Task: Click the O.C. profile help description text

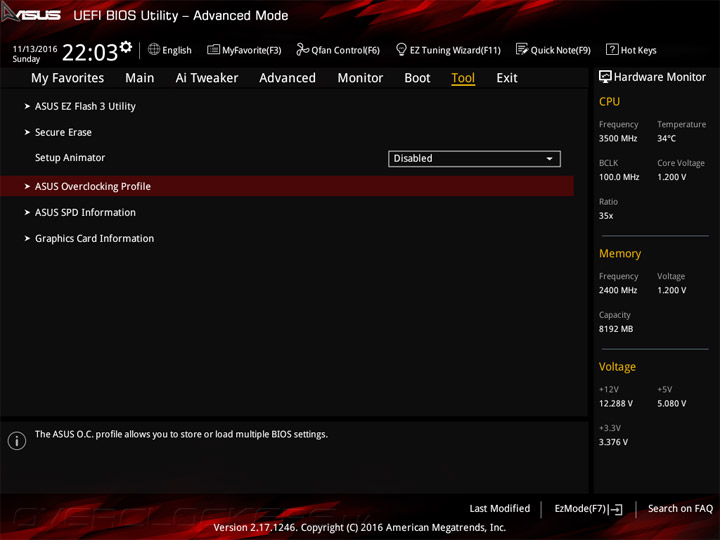Action: (x=181, y=434)
